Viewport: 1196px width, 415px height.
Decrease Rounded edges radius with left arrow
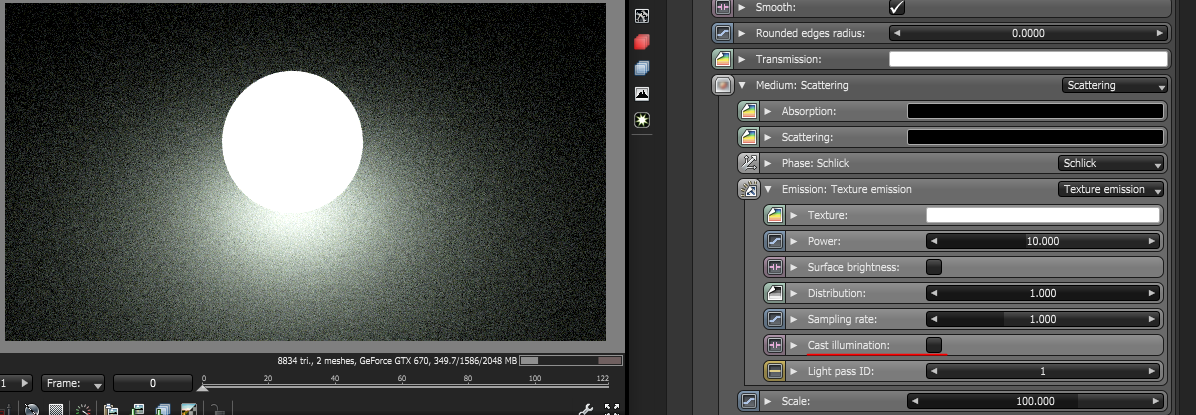[897, 34]
